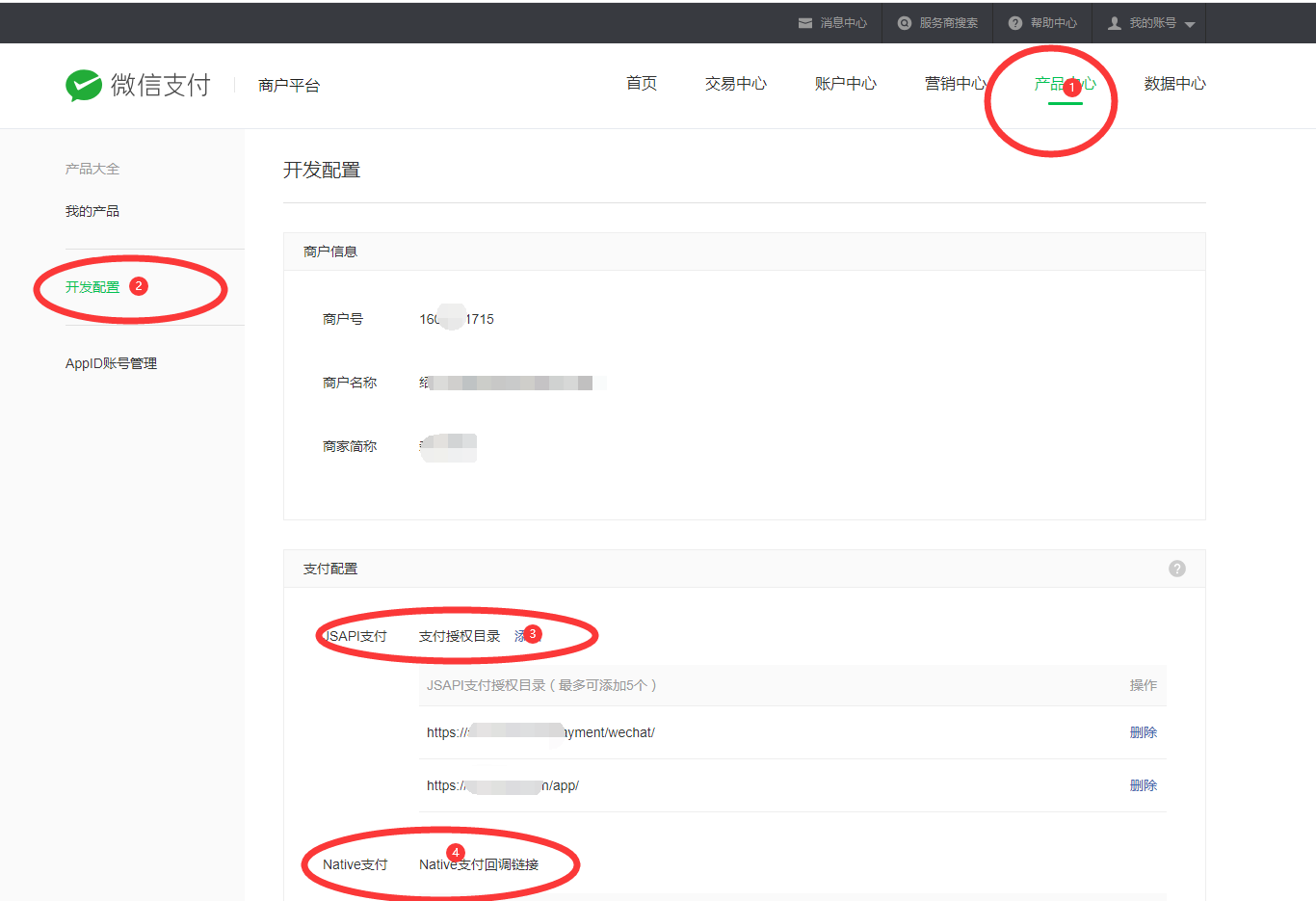The width and height of the screenshot is (1316, 901).
Task: Click the merchant number ending in 1715
Action: tap(457, 319)
